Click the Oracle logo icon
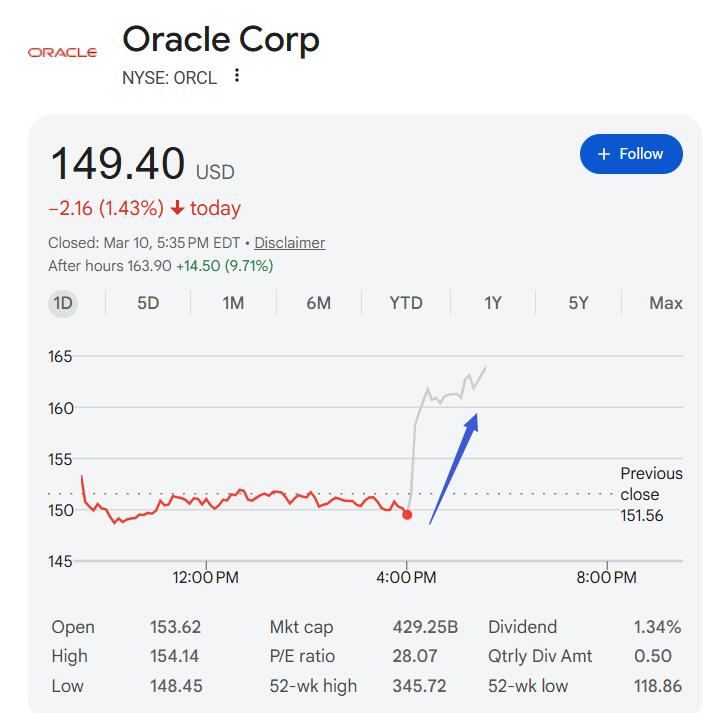 (62, 52)
